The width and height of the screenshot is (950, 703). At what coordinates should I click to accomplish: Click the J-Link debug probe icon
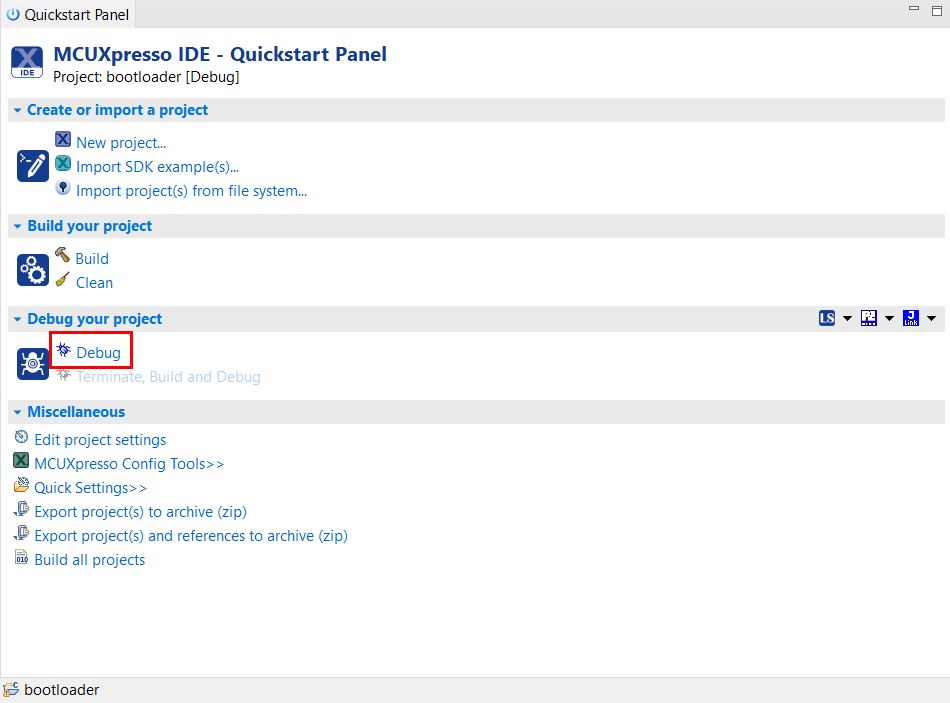click(911, 318)
